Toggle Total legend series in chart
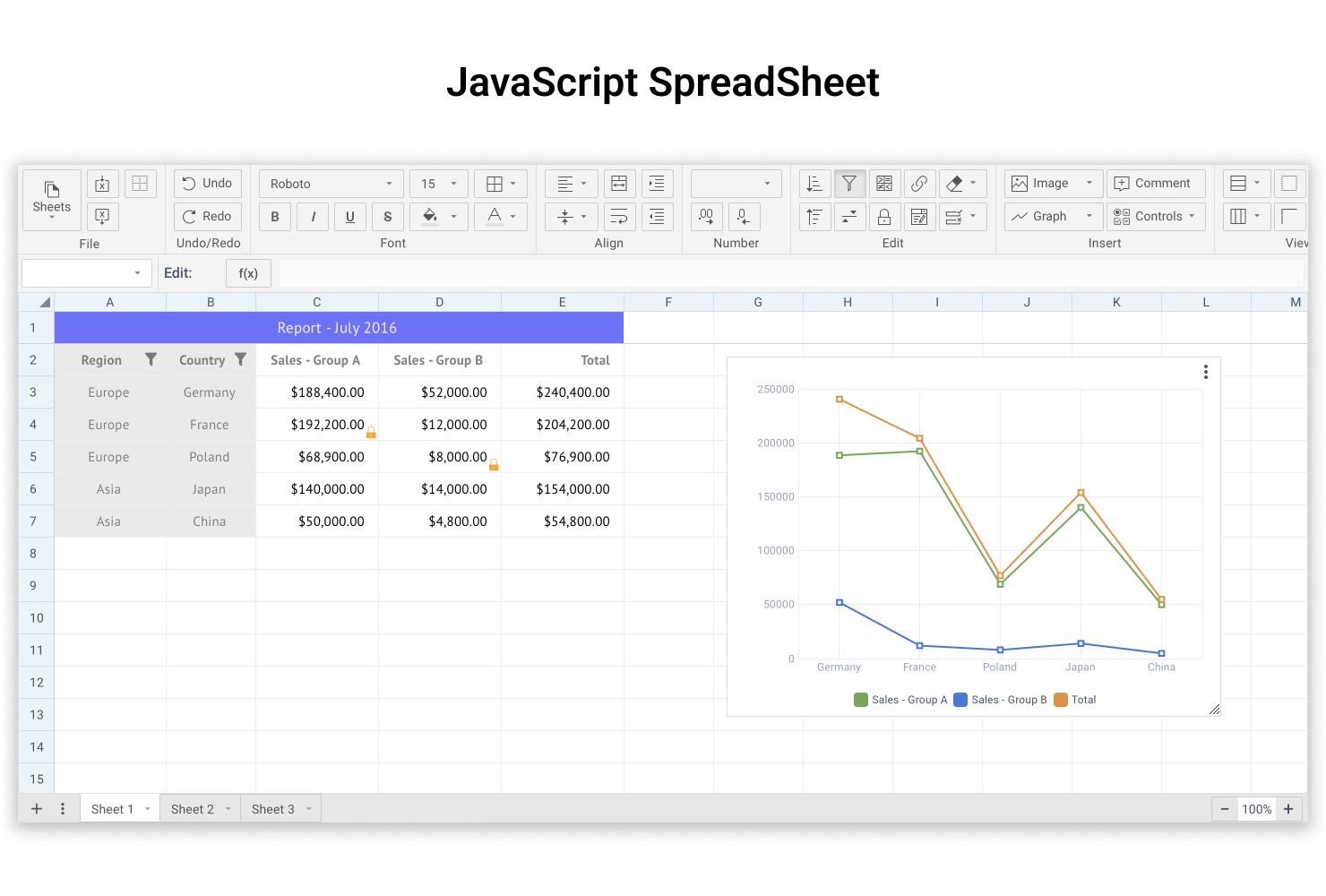The image size is (1326, 896). point(1075,700)
